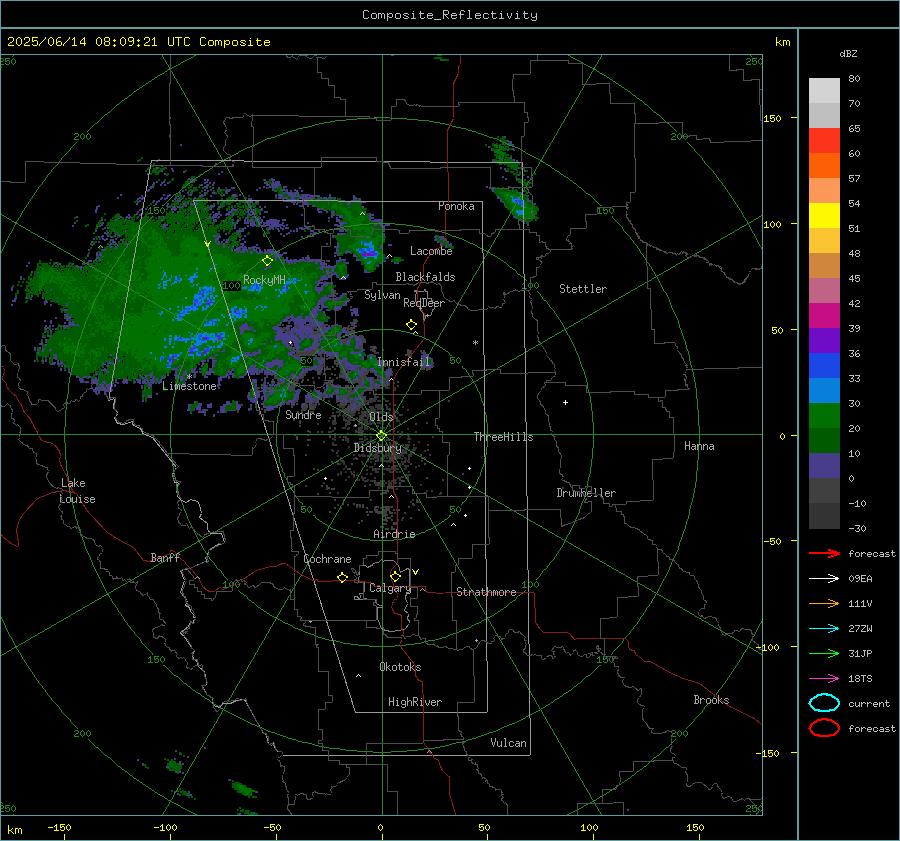900x841 pixels.
Task: Click the cyan 'current' ellipse legend symbol
Action: click(x=824, y=703)
